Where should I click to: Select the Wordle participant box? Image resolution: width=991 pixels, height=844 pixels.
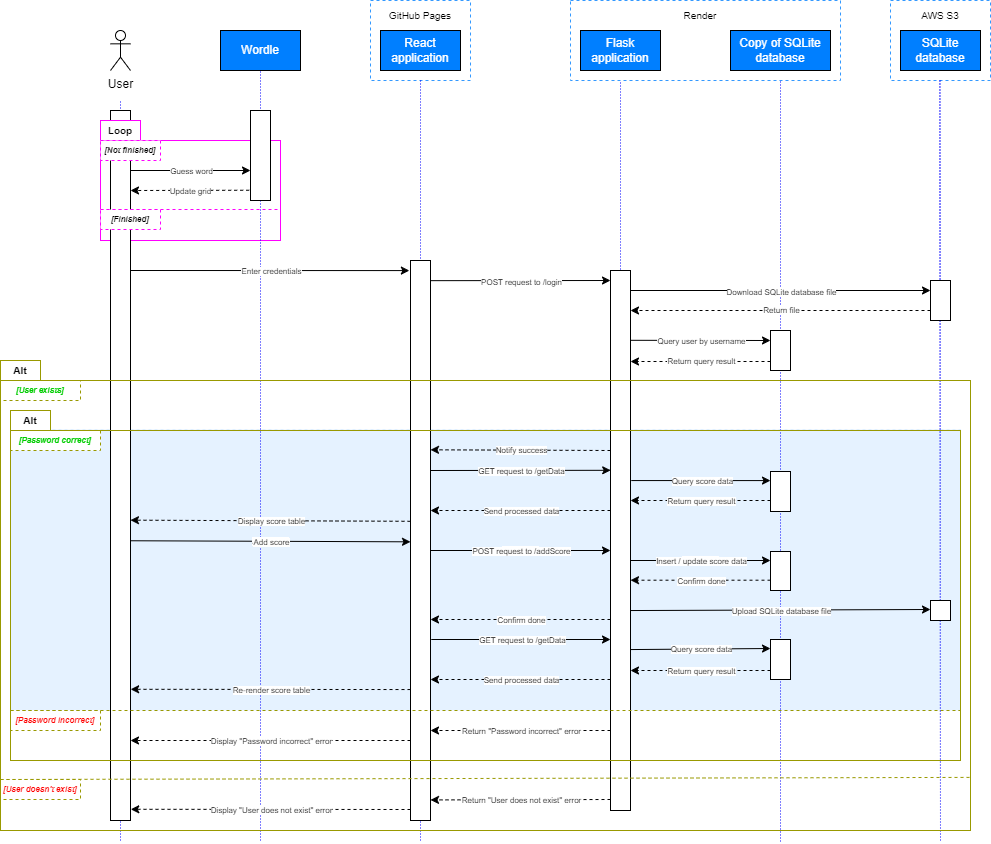point(260,50)
